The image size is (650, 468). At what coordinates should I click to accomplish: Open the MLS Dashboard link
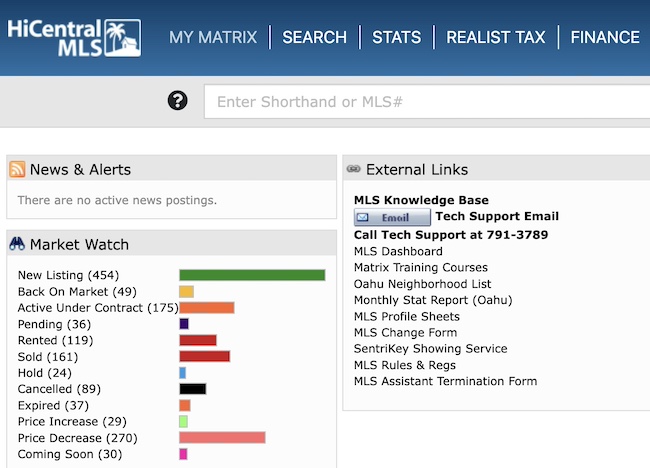(x=398, y=252)
